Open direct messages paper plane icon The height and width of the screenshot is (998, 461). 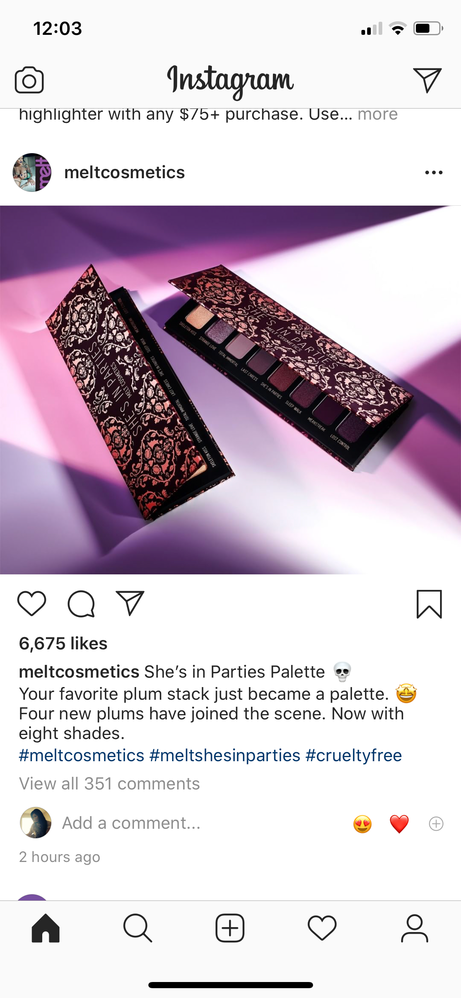[x=427, y=80]
